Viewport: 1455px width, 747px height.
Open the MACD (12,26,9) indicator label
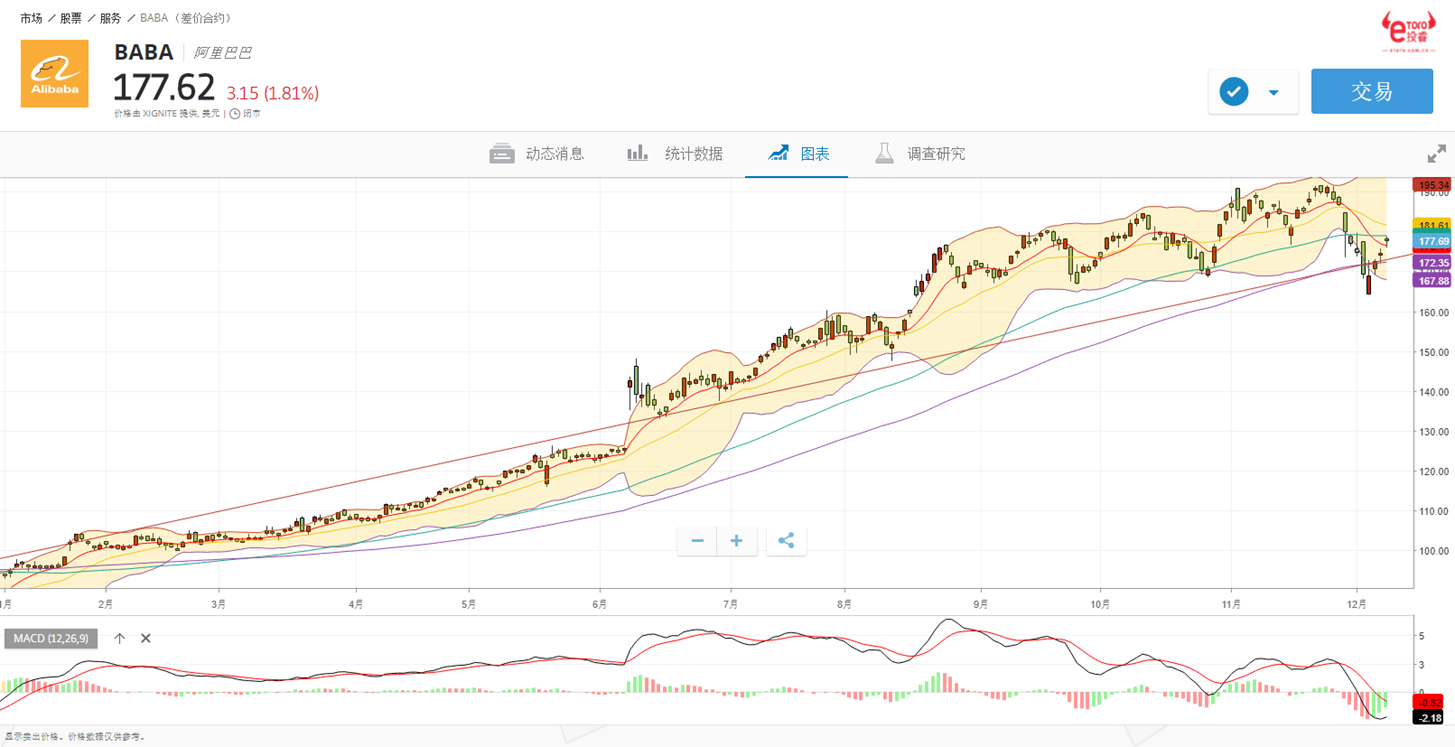pos(51,638)
